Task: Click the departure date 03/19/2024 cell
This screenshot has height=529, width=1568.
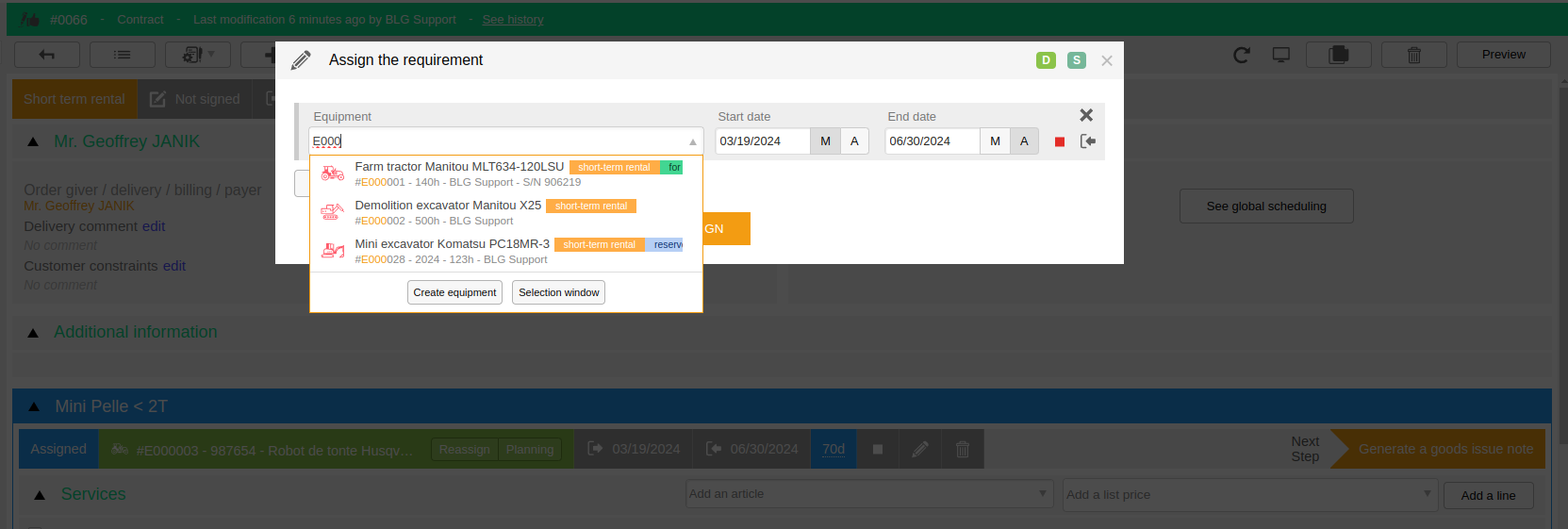Action: (x=634, y=449)
